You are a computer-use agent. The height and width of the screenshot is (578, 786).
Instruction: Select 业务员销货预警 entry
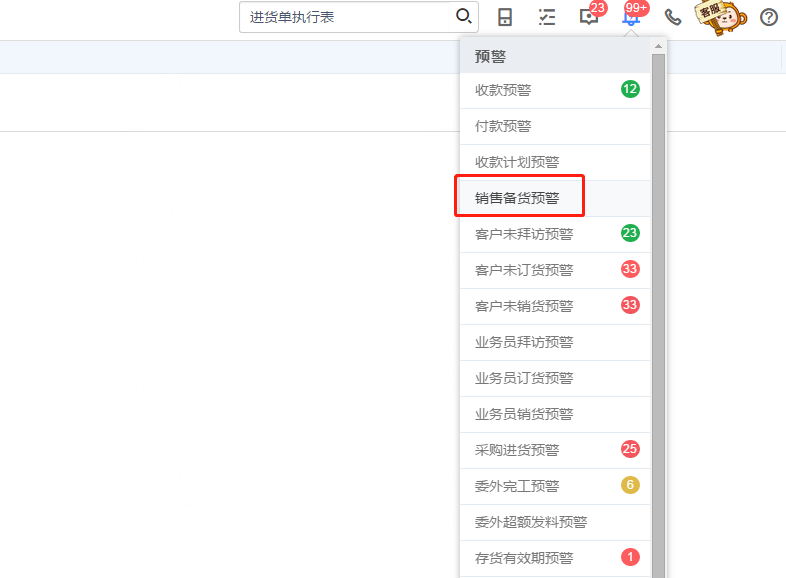click(555, 415)
